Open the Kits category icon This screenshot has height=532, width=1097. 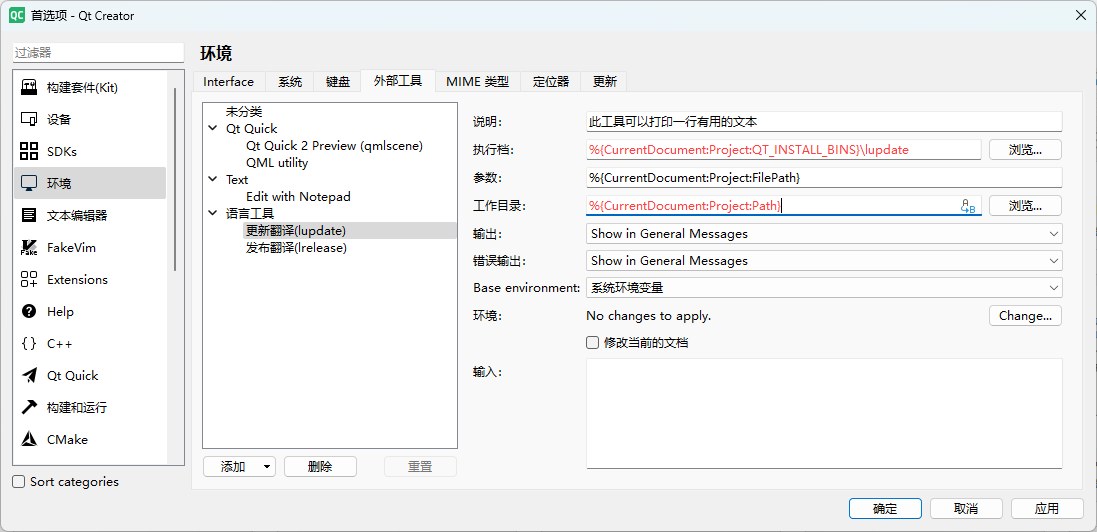29,88
